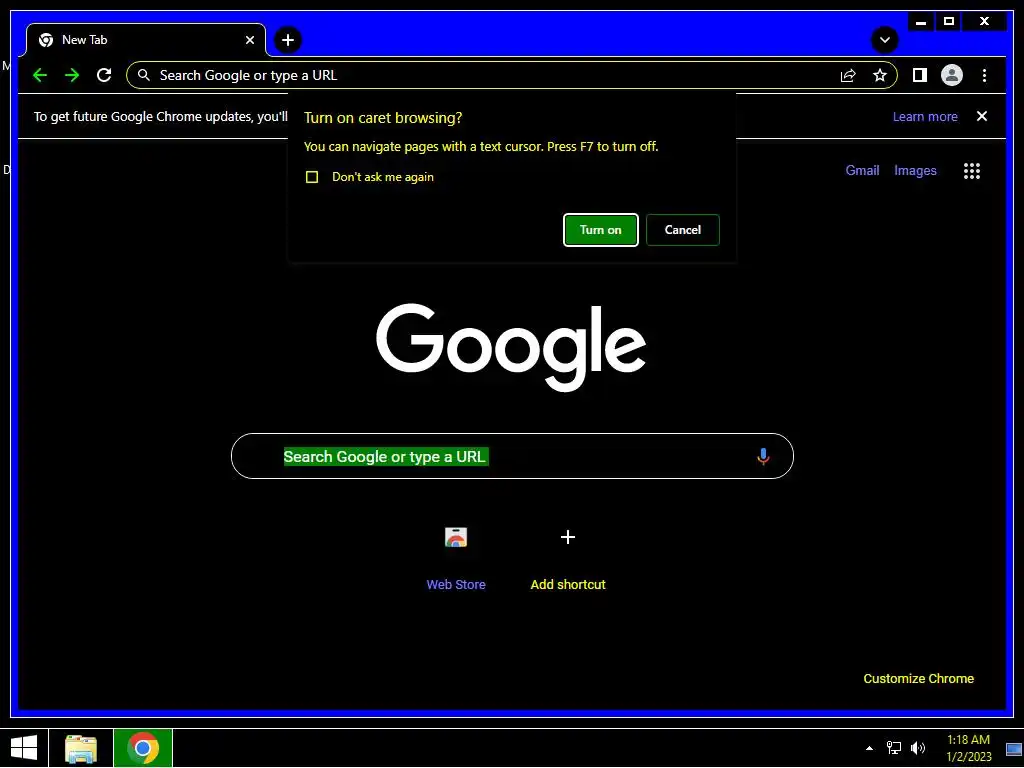1024x768 pixels.
Task: Open the profile avatar menu
Action: point(952,75)
